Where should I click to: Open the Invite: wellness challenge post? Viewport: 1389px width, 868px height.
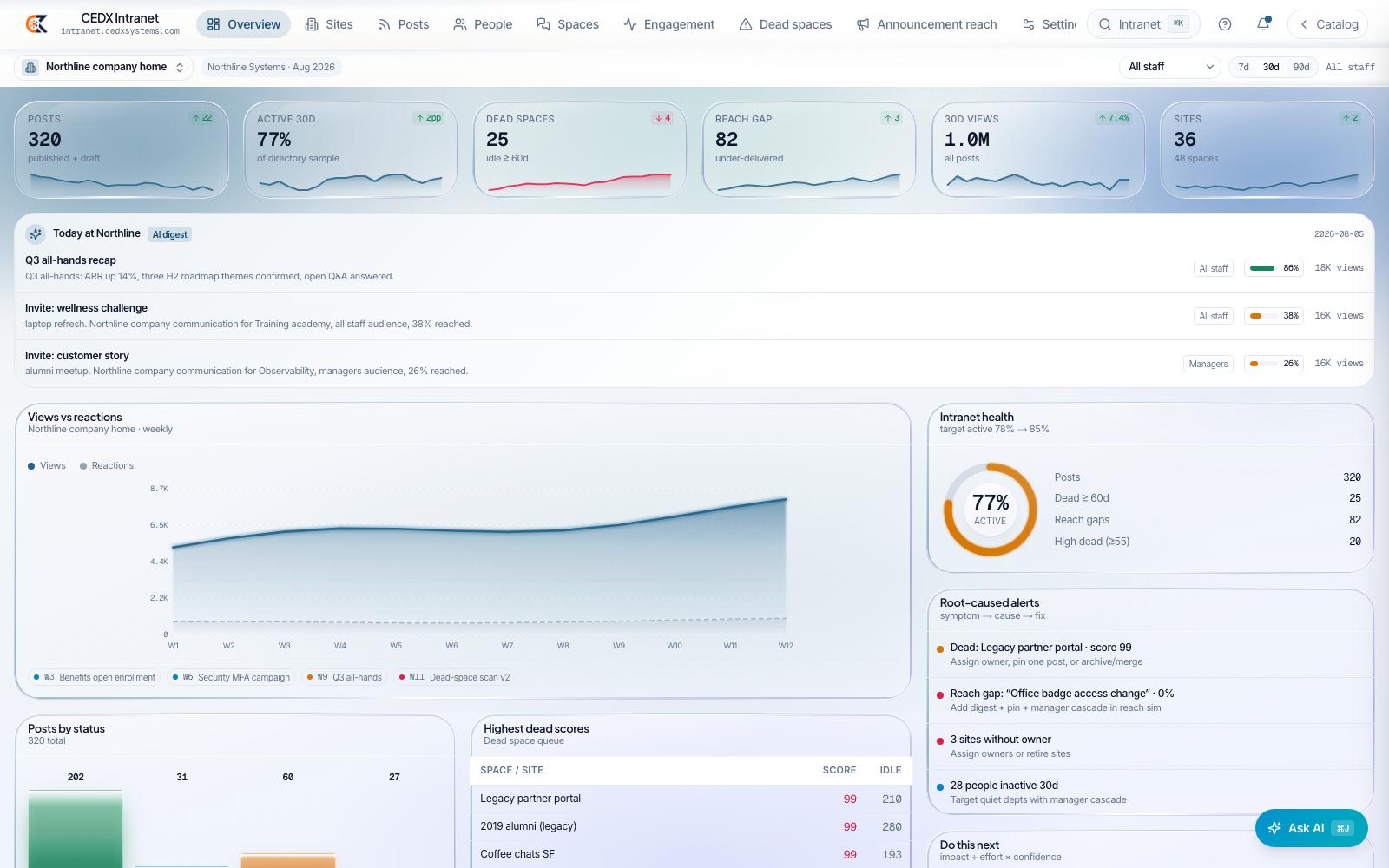(694, 316)
